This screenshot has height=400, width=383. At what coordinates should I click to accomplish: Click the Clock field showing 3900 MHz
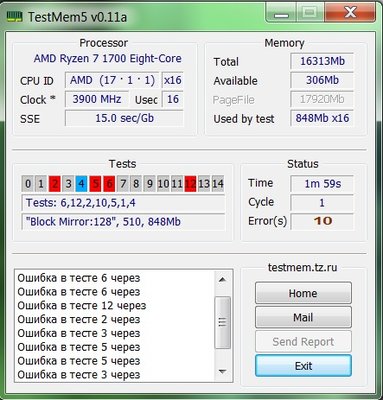click(x=97, y=99)
